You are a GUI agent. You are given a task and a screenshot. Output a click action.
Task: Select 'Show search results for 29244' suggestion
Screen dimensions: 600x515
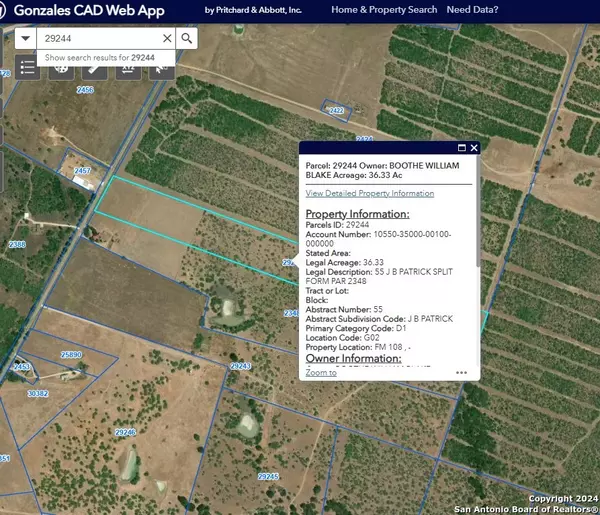pos(100,58)
